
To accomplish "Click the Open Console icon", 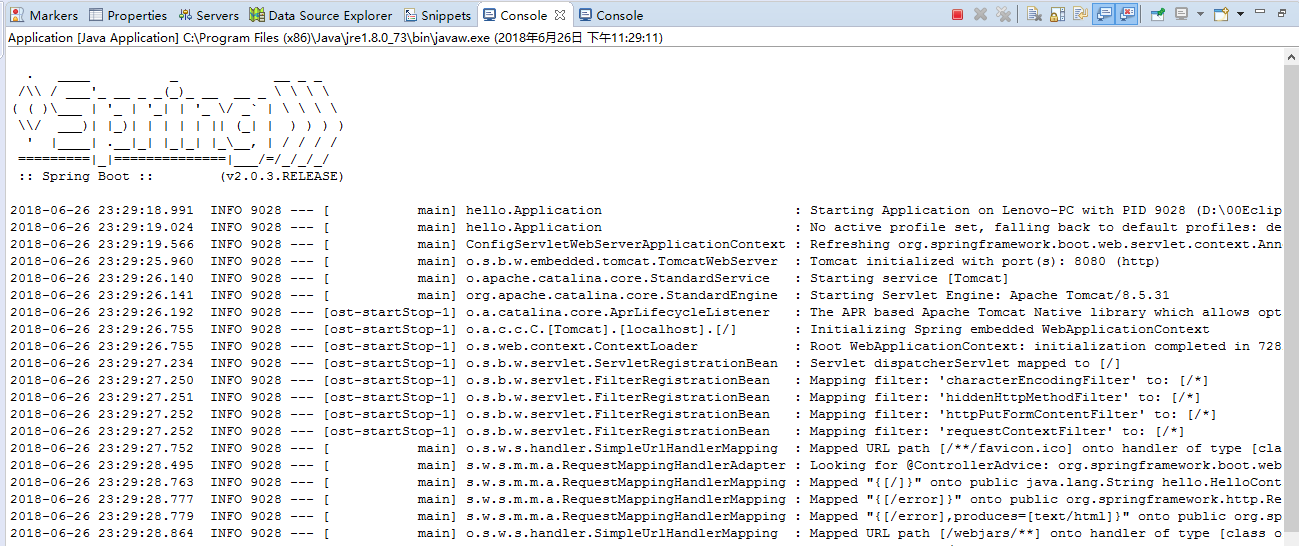I will coord(1221,14).
